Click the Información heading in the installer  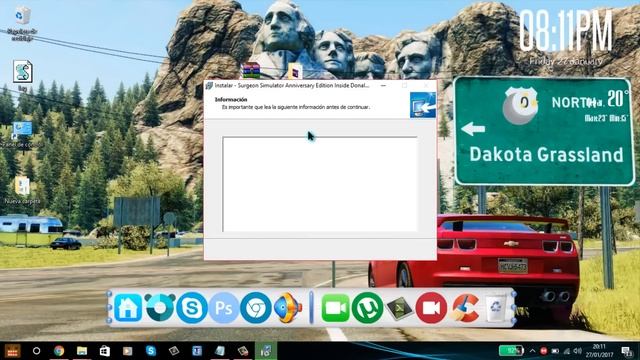tap(231, 99)
